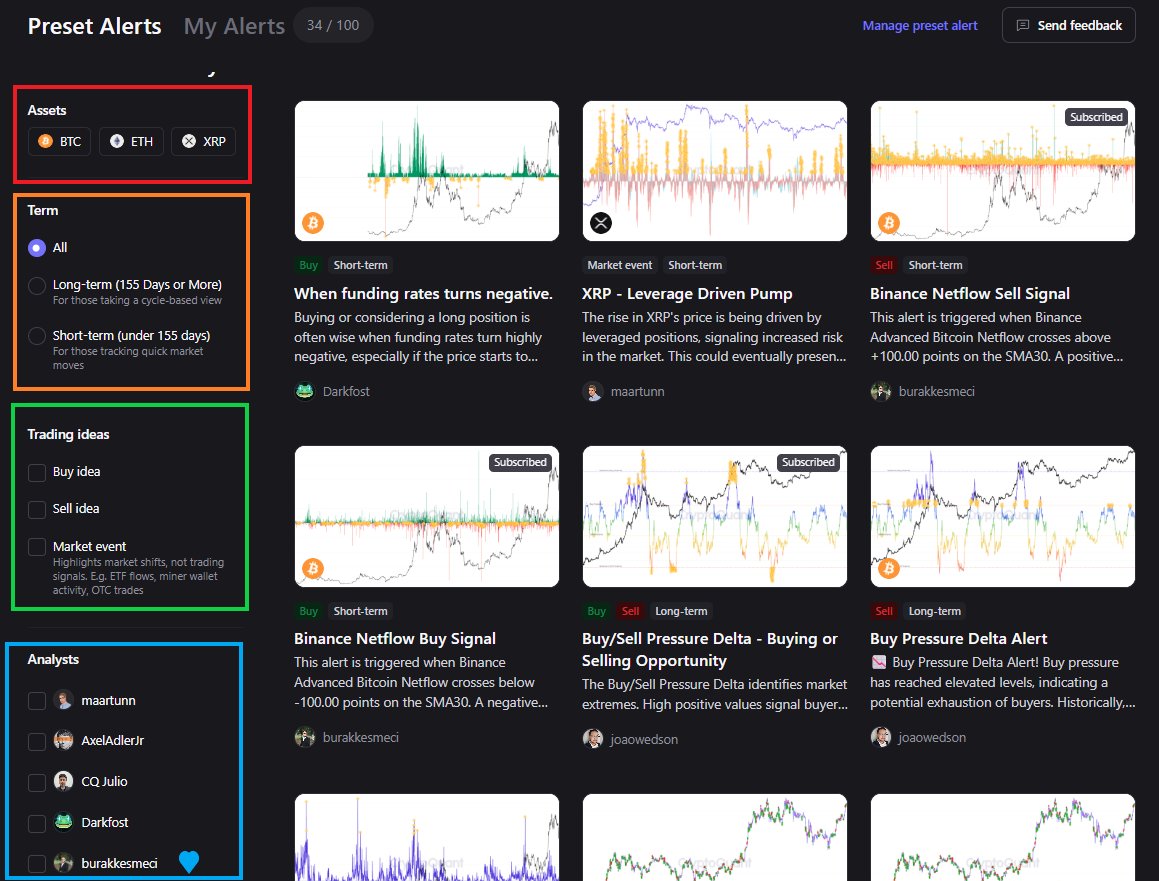
Task: Click the Subscribed badge on Buy/Sell Pressure Delta
Action: tap(808, 462)
